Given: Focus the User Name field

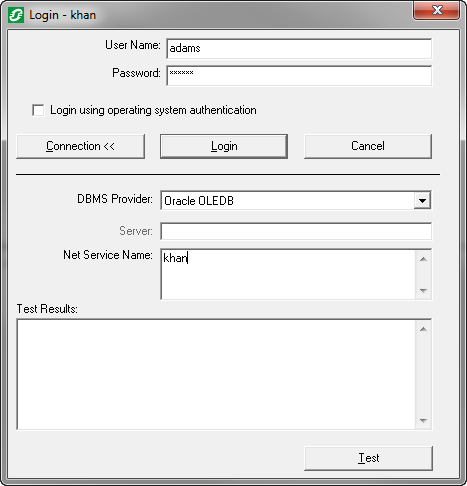Looking at the screenshot, I should tap(299, 49).
